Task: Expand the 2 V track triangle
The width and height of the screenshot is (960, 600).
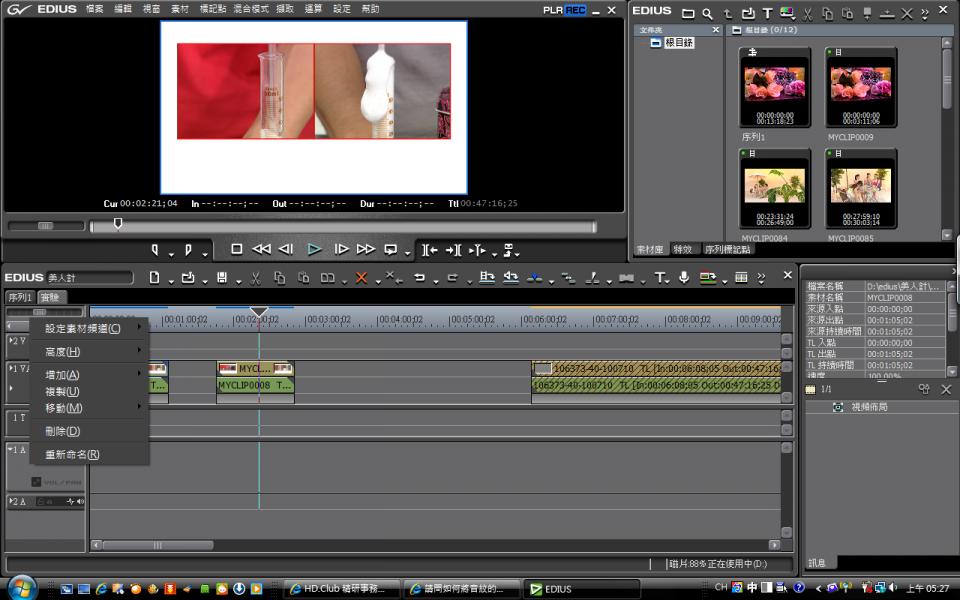Action: (12, 341)
